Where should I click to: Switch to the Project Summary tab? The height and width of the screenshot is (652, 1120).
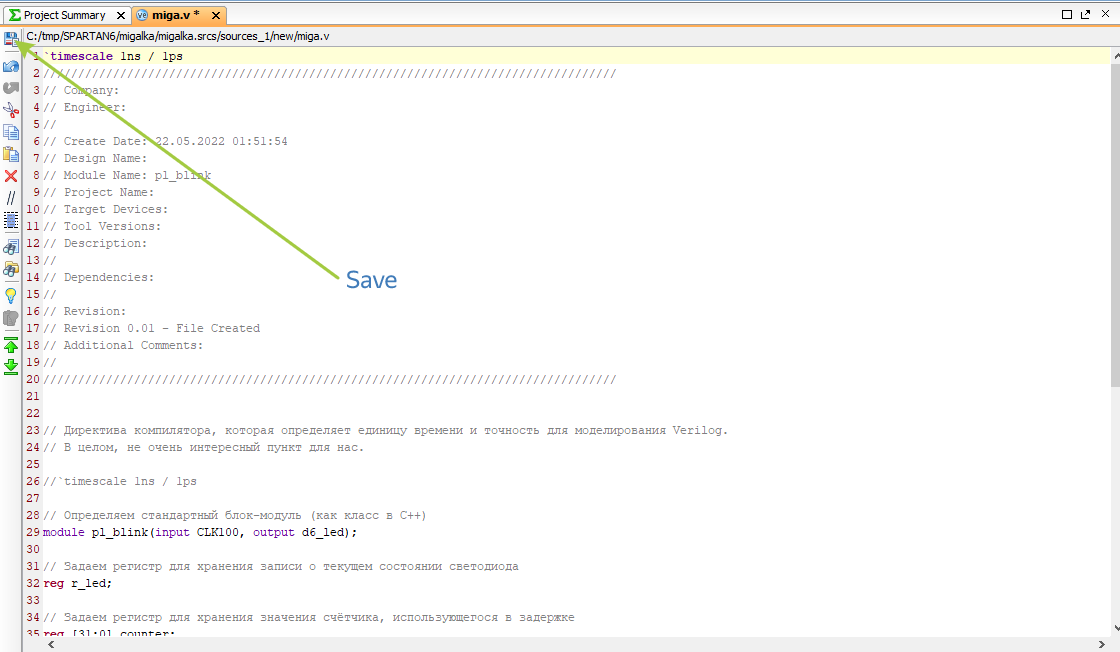(64, 15)
